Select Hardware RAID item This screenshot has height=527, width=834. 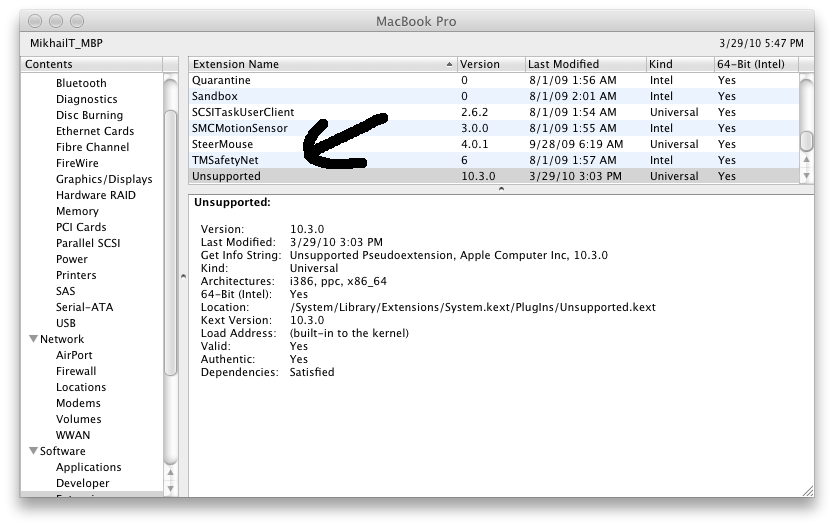point(96,195)
